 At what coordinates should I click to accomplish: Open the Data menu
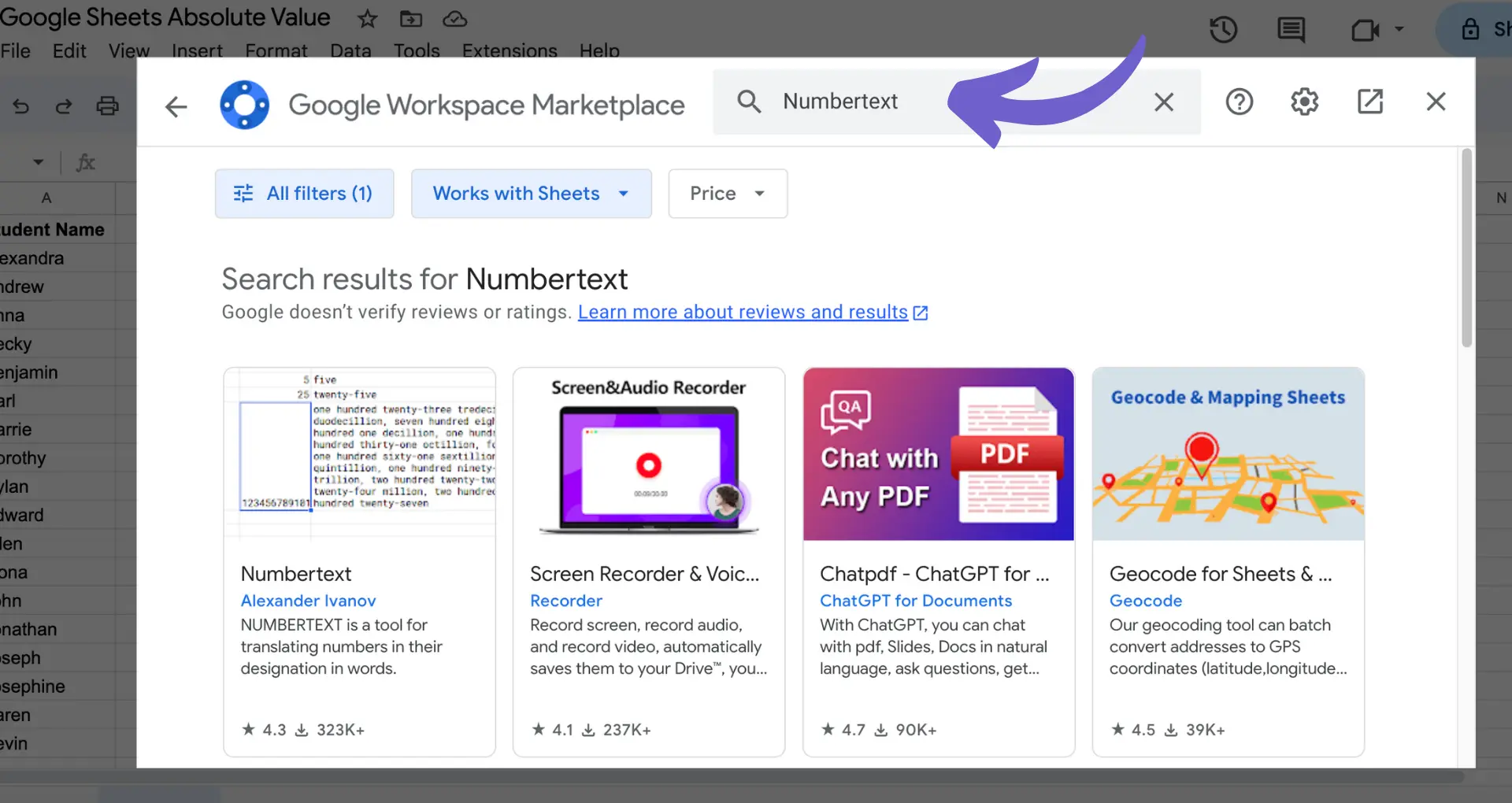[350, 51]
